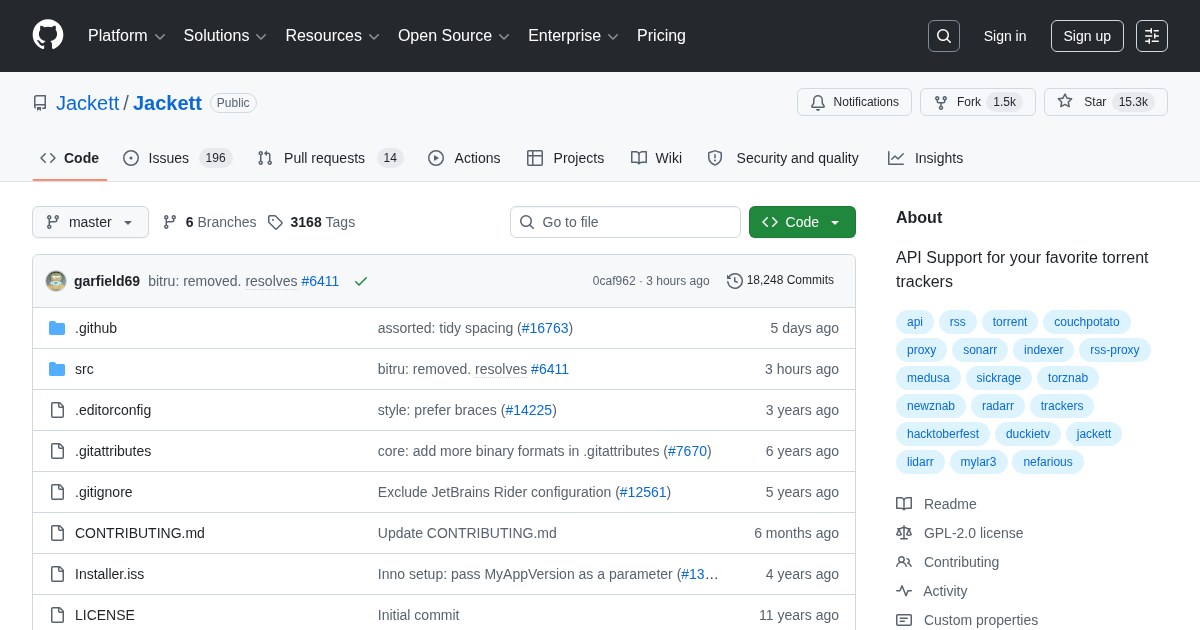Expand the Resources menu
The height and width of the screenshot is (630, 1200).
[x=332, y=36]
